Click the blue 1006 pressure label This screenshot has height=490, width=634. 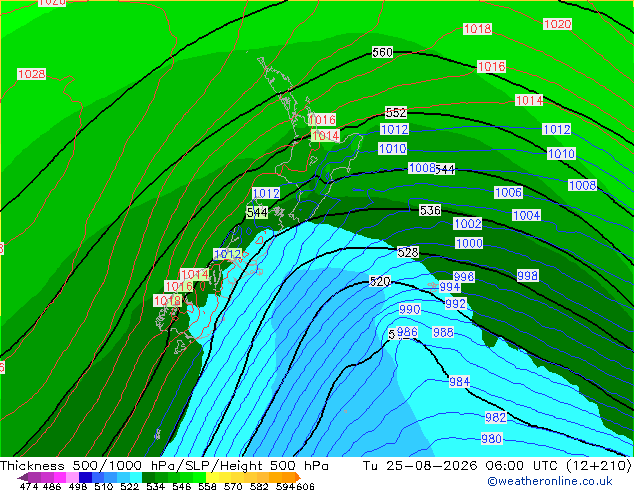tap(508, 192)
